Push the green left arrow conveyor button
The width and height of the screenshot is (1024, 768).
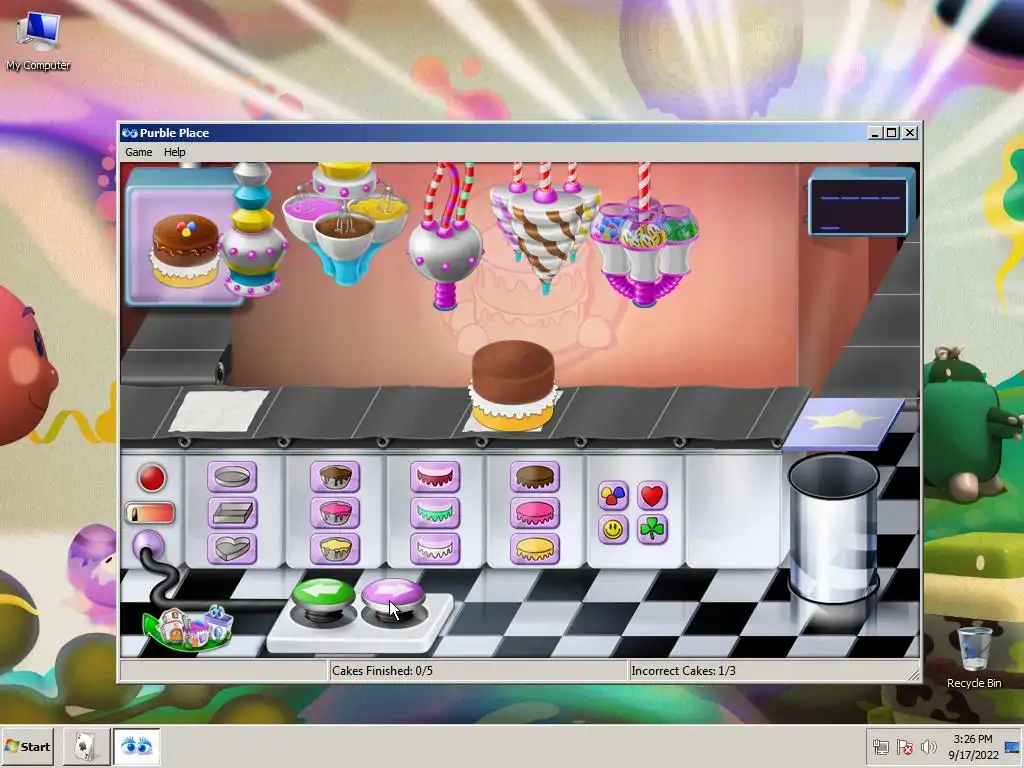[x=323, y=597]
